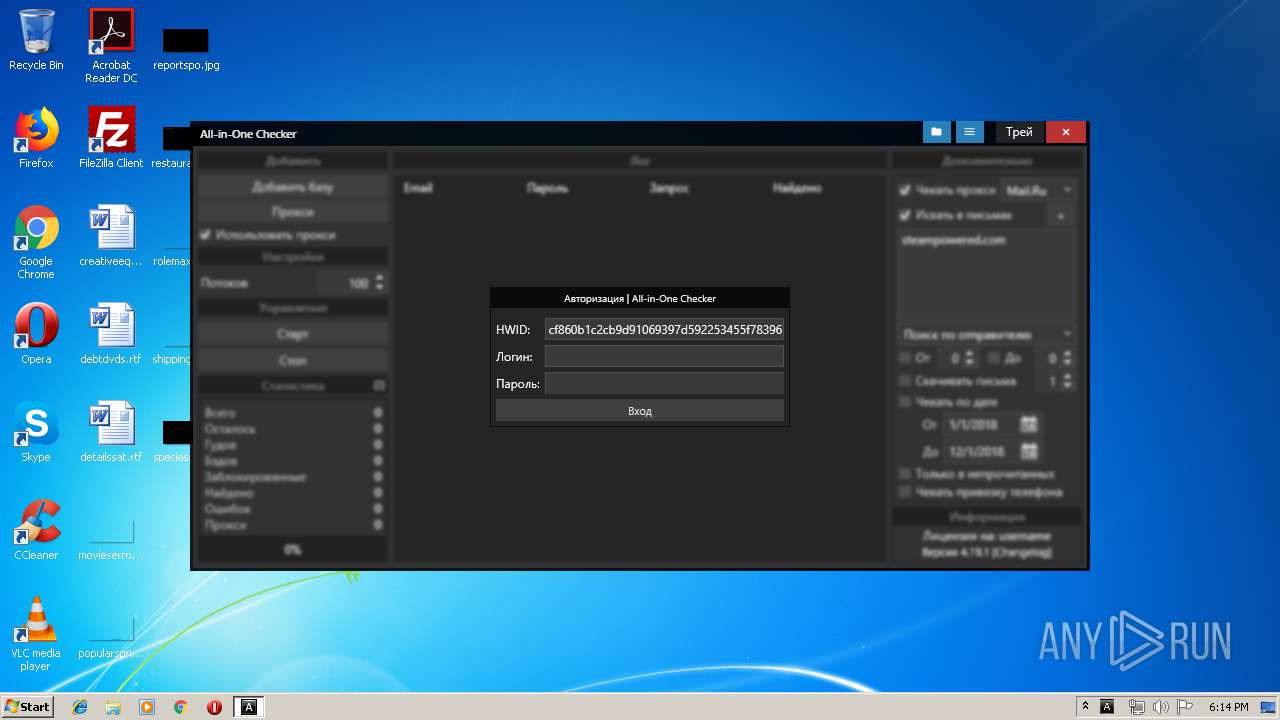This screenshot has height=720, width=1280.
Task: Toggle the От checkbox
Action: pyautogui.click(x=905, y=358)
